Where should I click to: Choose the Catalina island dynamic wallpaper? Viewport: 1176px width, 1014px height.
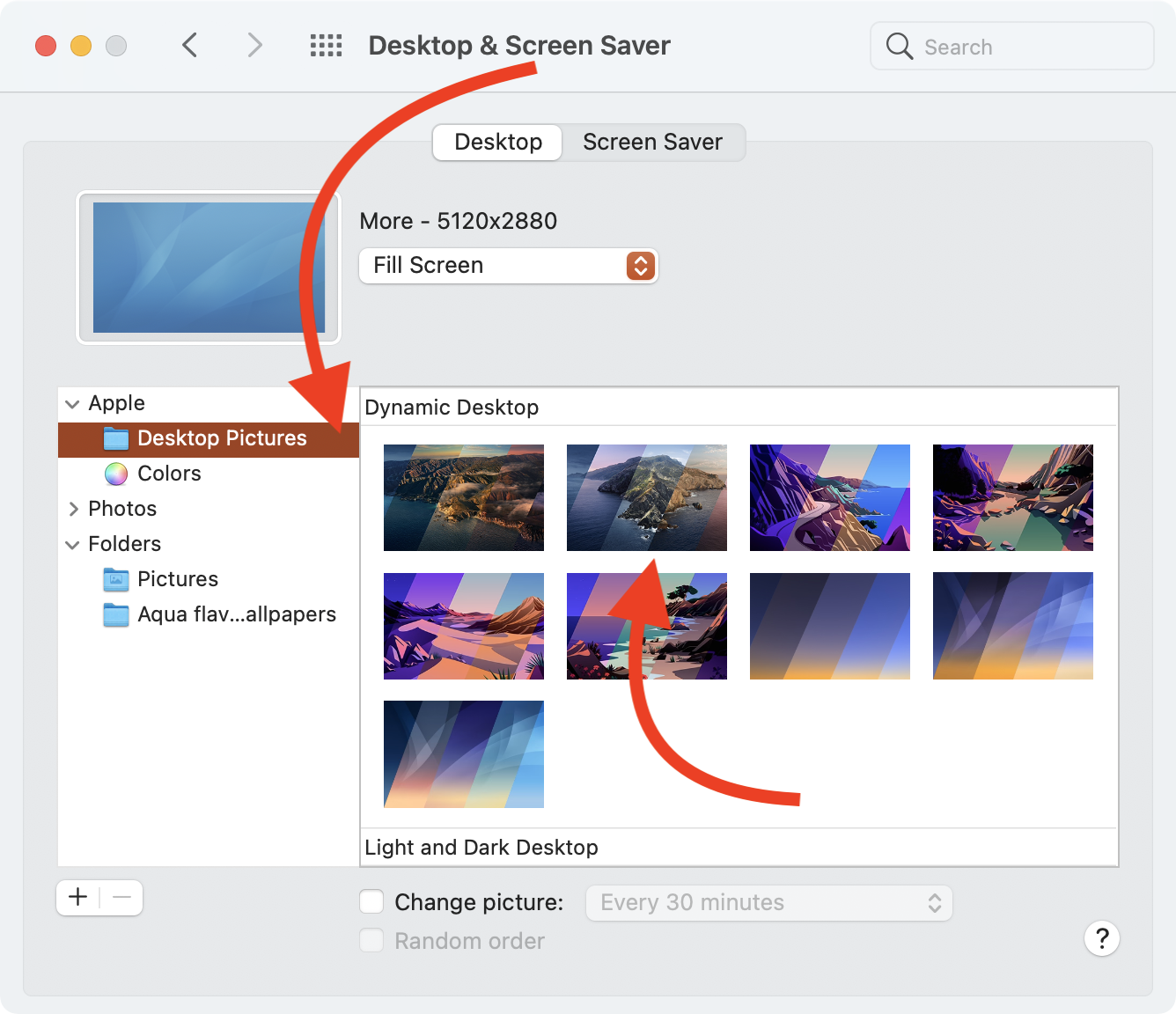[647, 497]
